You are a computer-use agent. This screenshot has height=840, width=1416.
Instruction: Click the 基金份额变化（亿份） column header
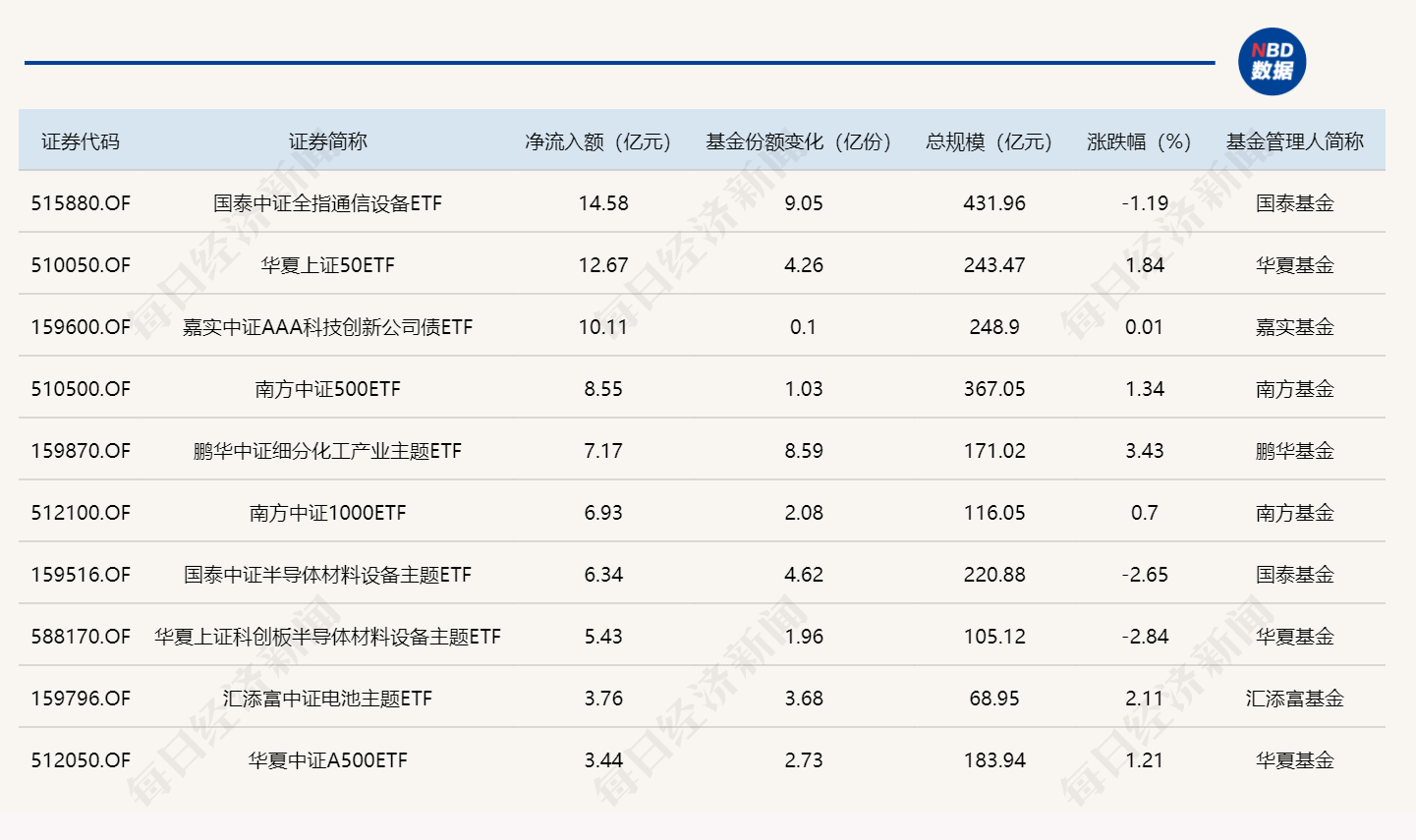coord(798,141)
